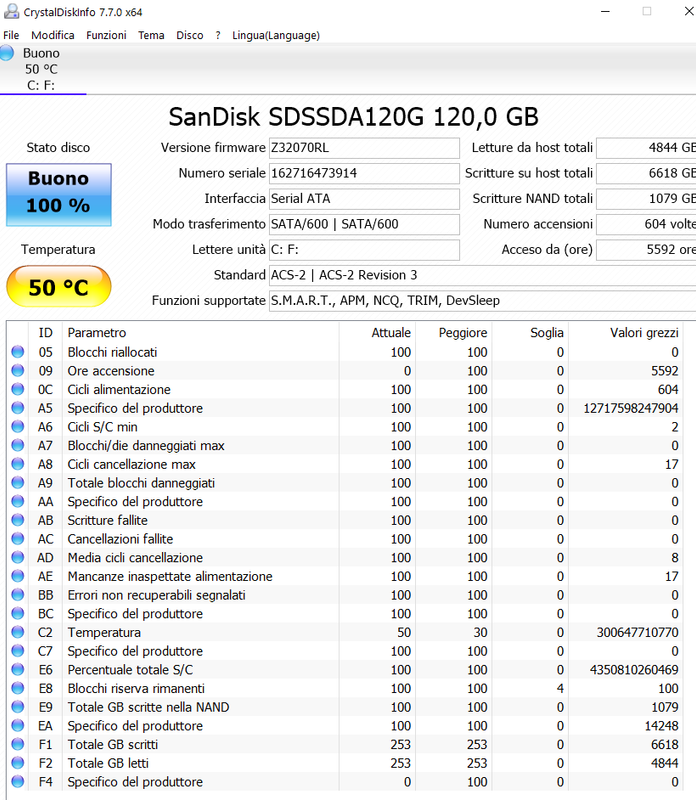Click the Valori grezzi column header
Screen dimensions: 696x800
(626, 333)
